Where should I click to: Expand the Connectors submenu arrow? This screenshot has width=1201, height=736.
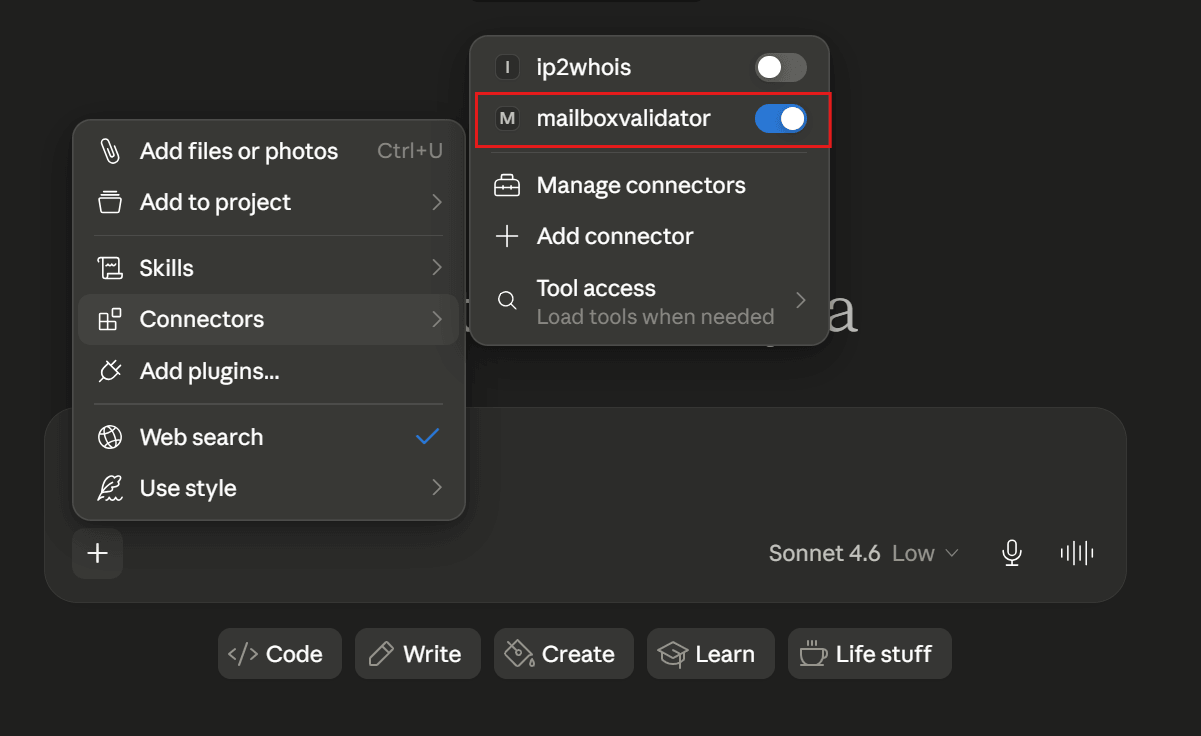point(437,320)
